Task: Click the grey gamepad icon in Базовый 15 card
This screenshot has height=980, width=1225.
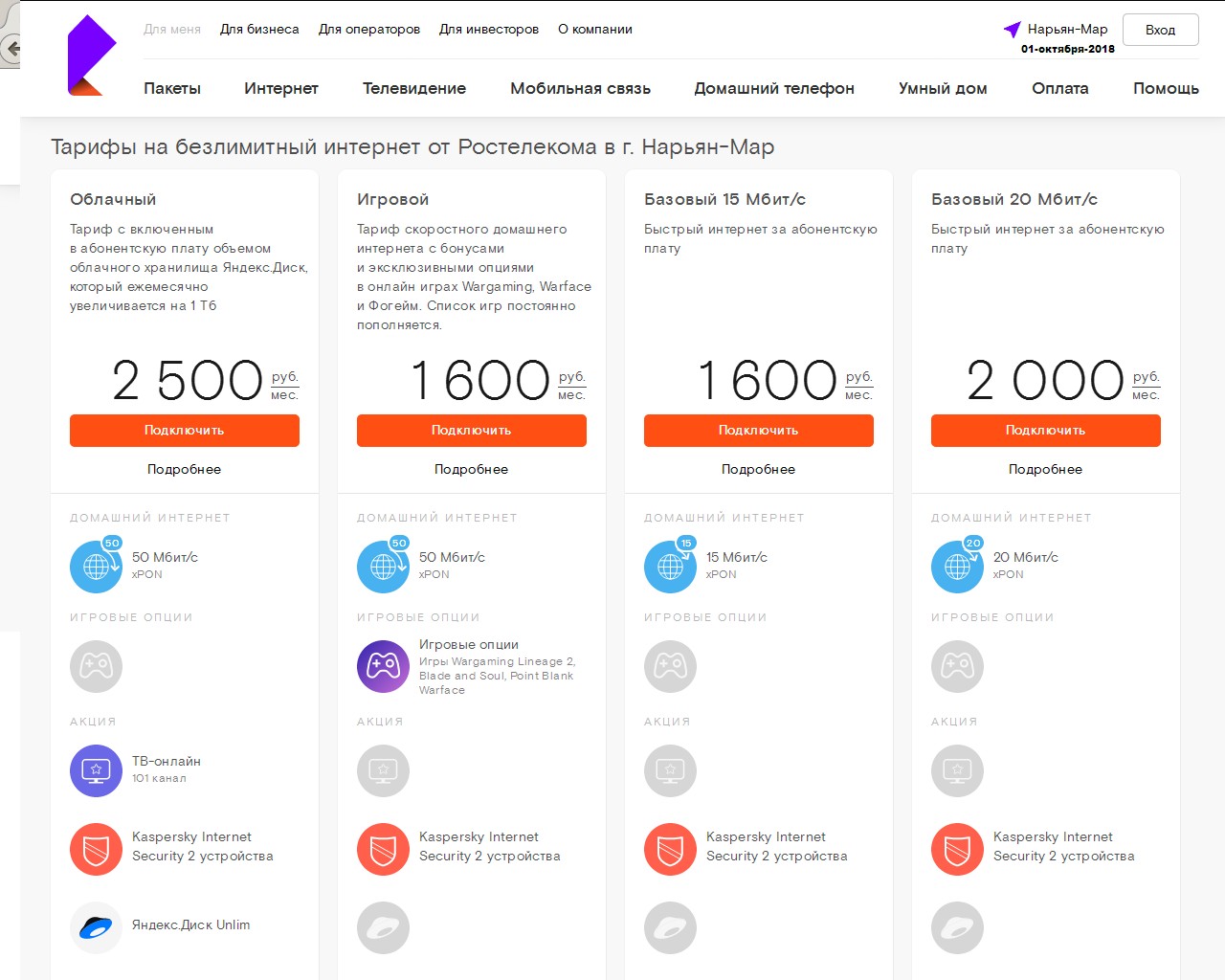Action: coord(670,666)
